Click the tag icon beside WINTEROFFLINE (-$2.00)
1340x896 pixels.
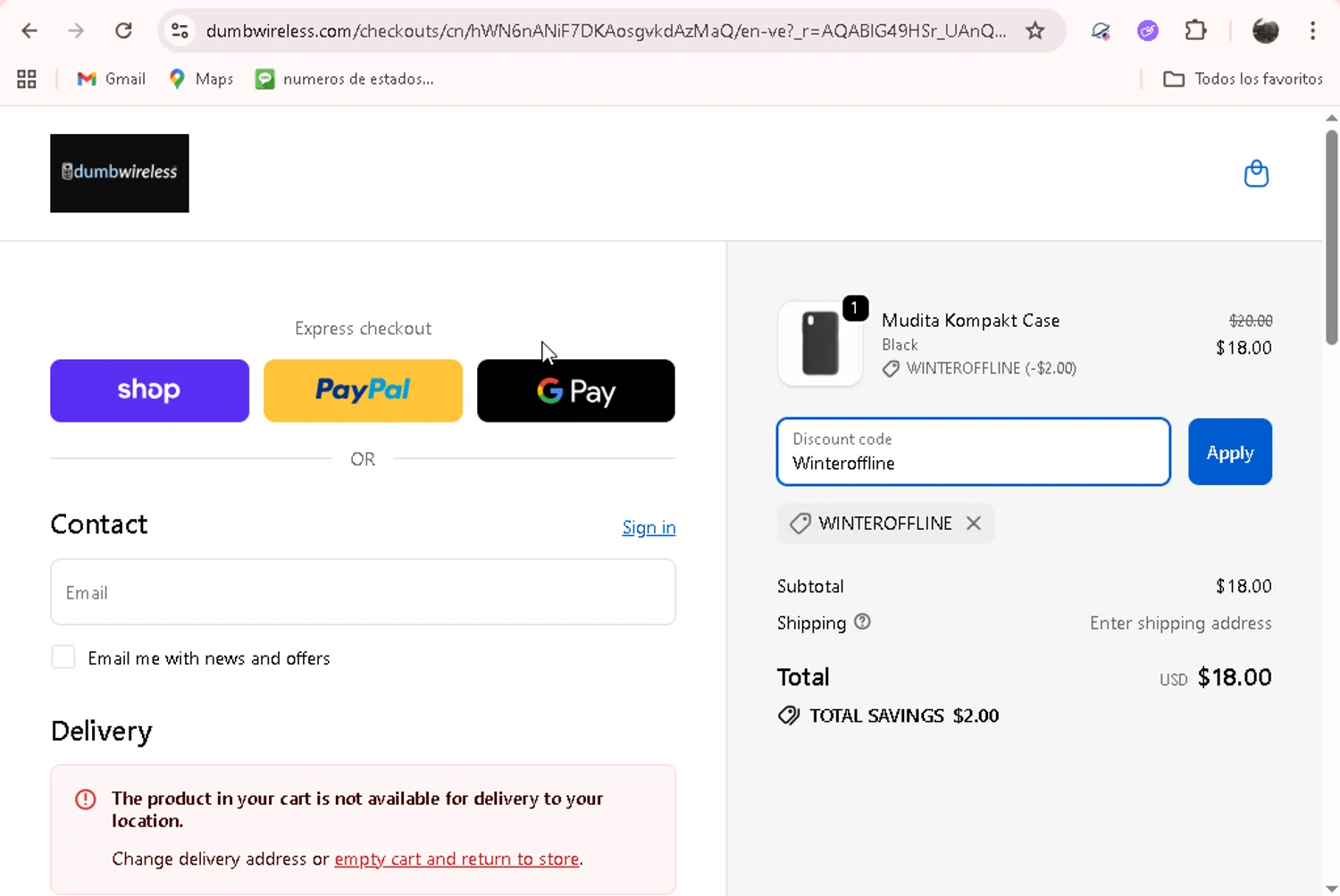(x=891, y=369)
